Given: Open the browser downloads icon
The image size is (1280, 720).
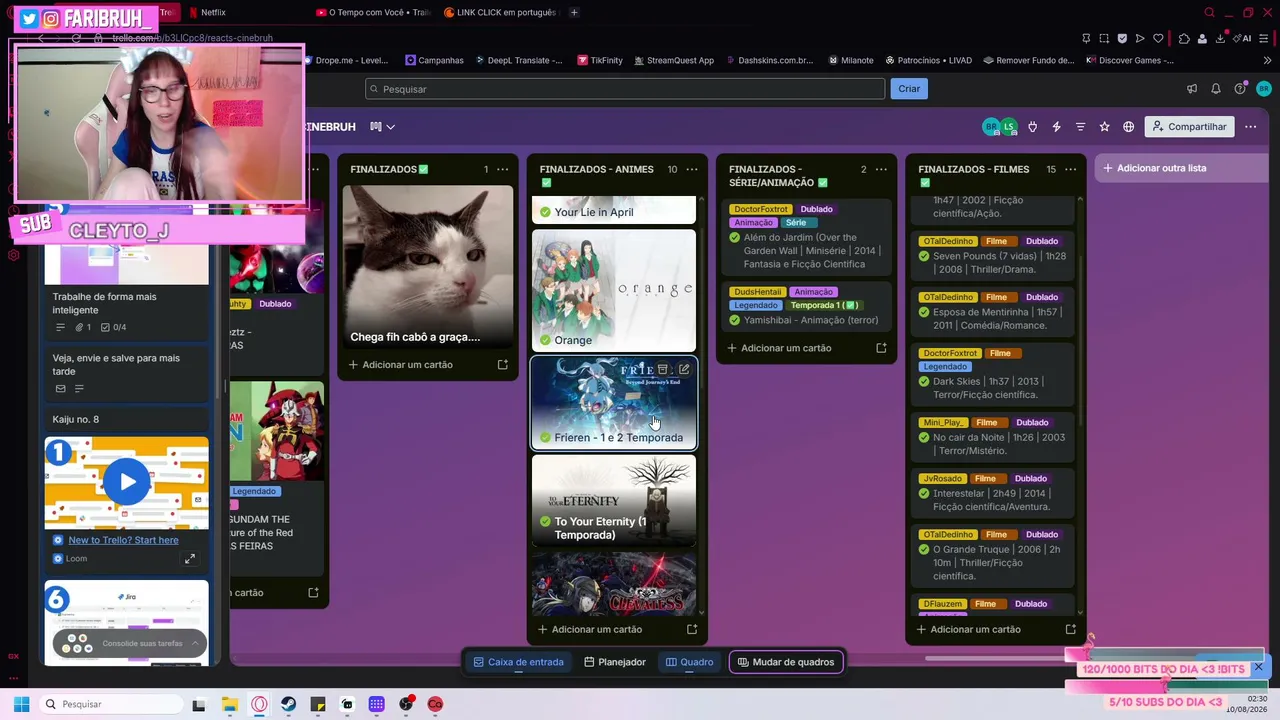Looking at the screenshot, I should (x=1221, y=39).
